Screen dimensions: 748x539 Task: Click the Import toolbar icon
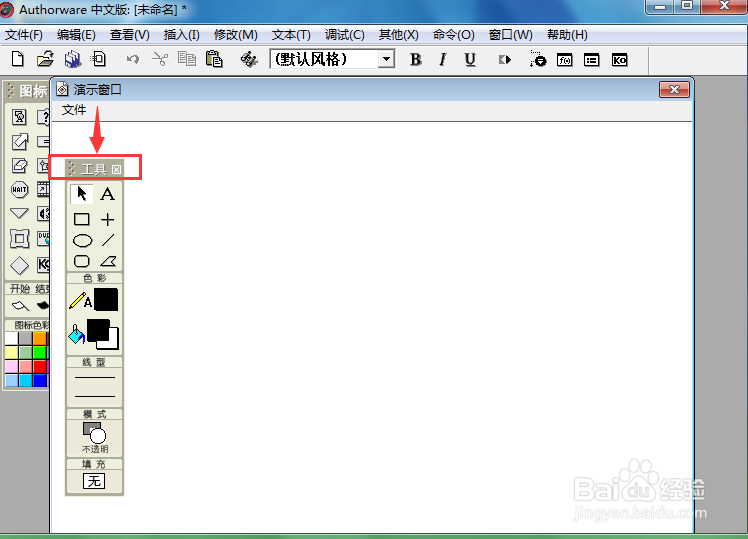pyautogui.click(x=99, y=59)
